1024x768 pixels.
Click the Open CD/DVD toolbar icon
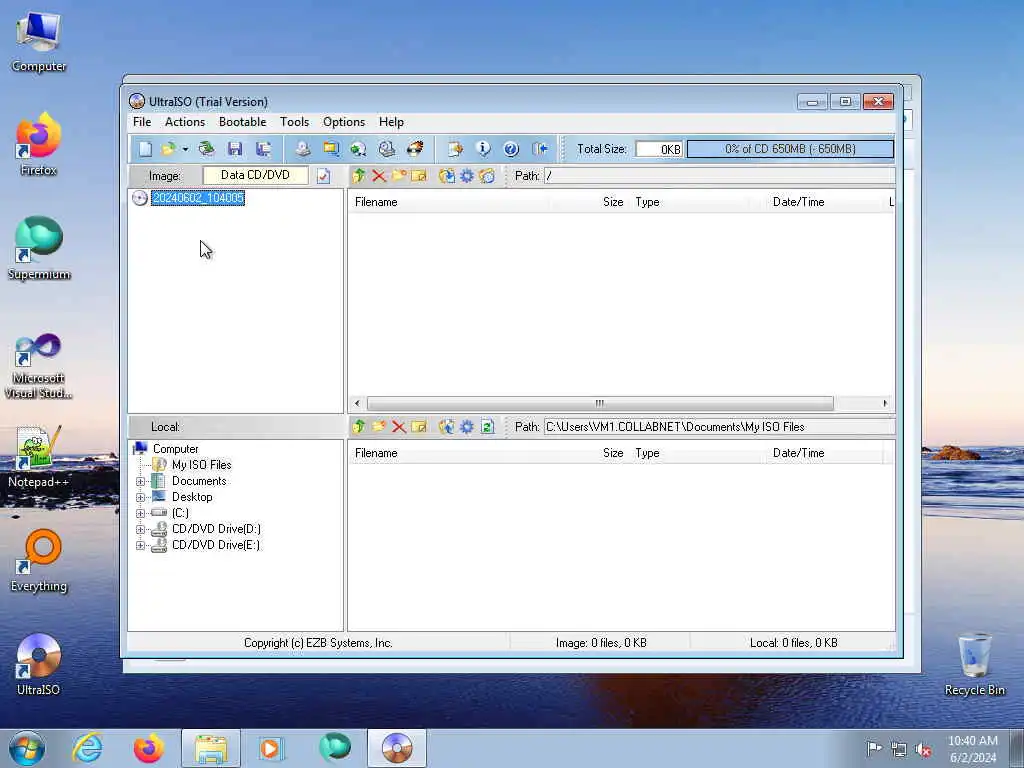(x=206, y=149)
